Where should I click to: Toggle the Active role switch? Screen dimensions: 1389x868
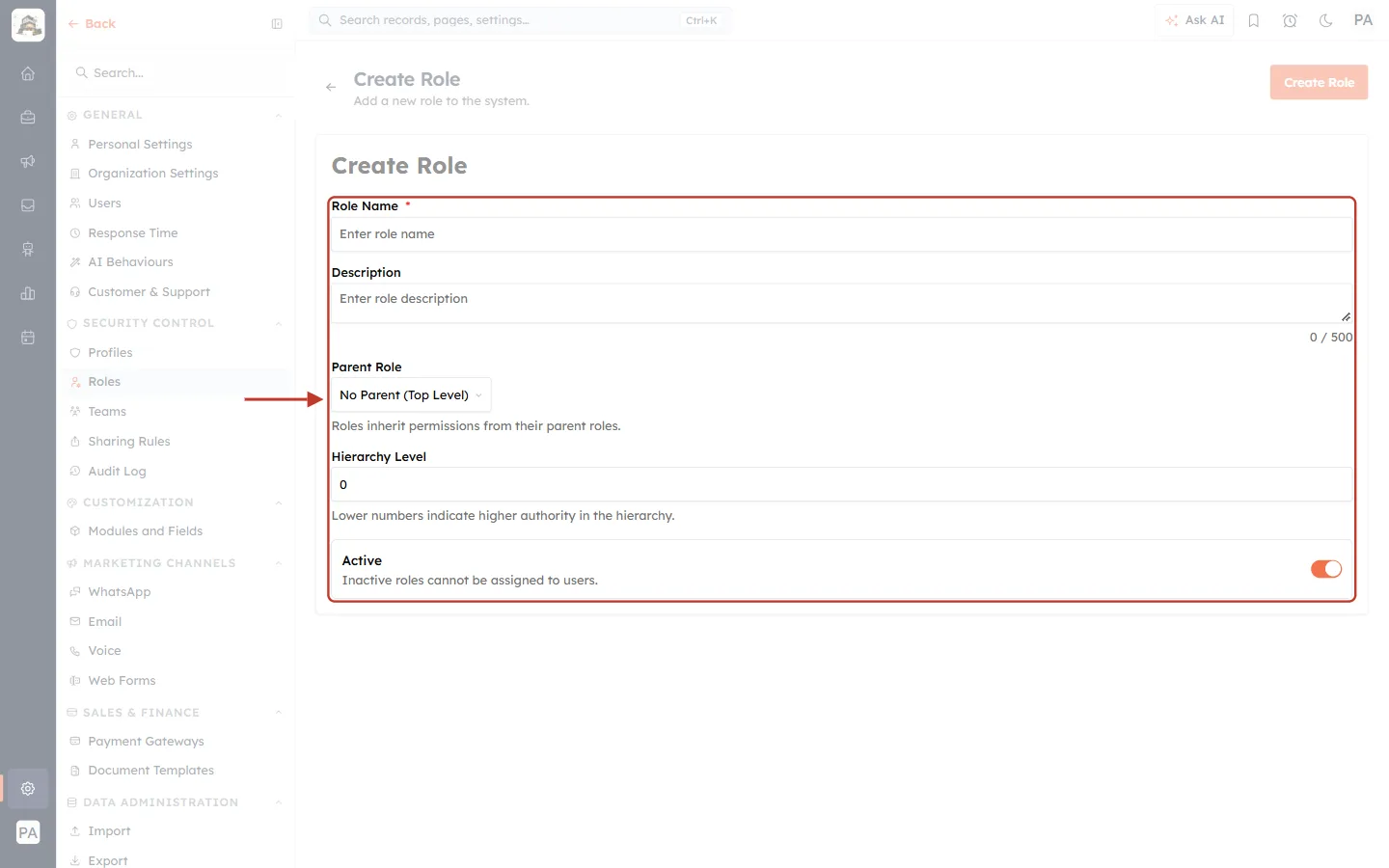click(1326, 569)
